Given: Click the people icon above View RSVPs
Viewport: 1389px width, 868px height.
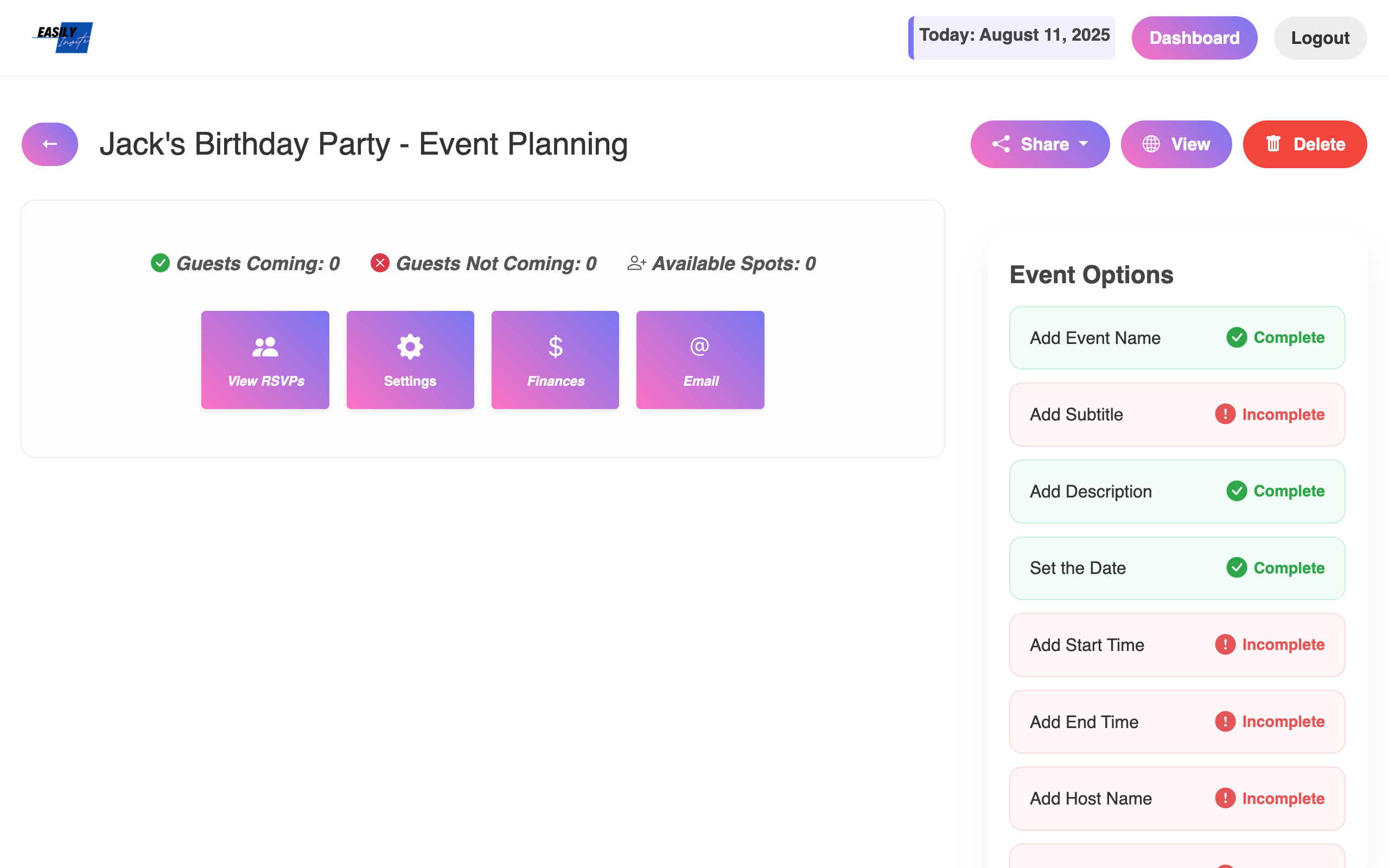Looking at the screenshot, I should pyautogui.click(x=265, y=347).
